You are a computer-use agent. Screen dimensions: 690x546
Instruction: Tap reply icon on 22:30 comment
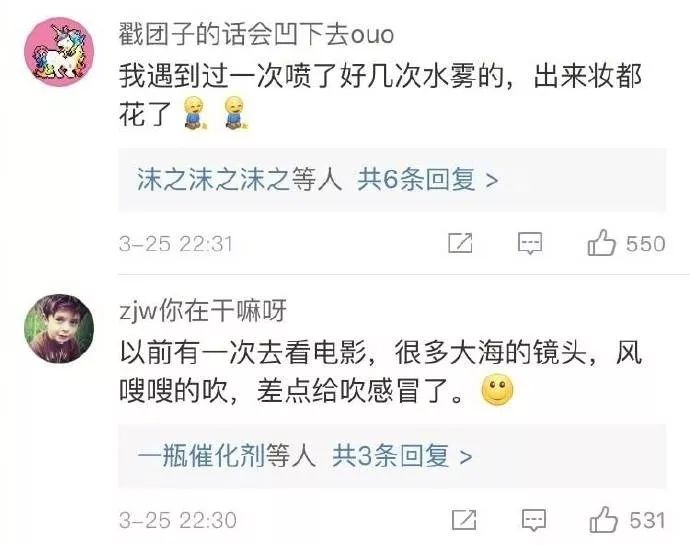pyautogui.click(x=534, y=520)
